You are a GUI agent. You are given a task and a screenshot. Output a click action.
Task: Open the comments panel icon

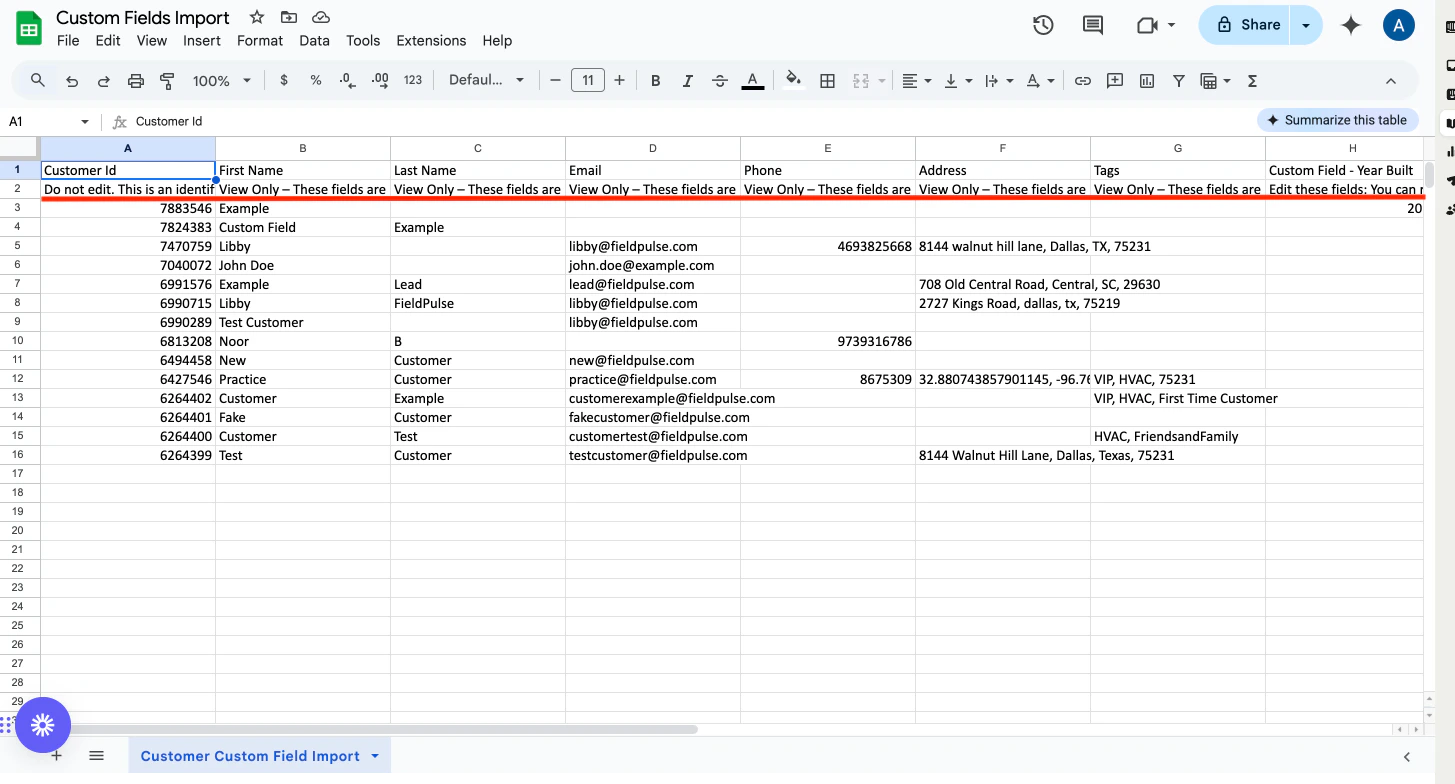1093,25
